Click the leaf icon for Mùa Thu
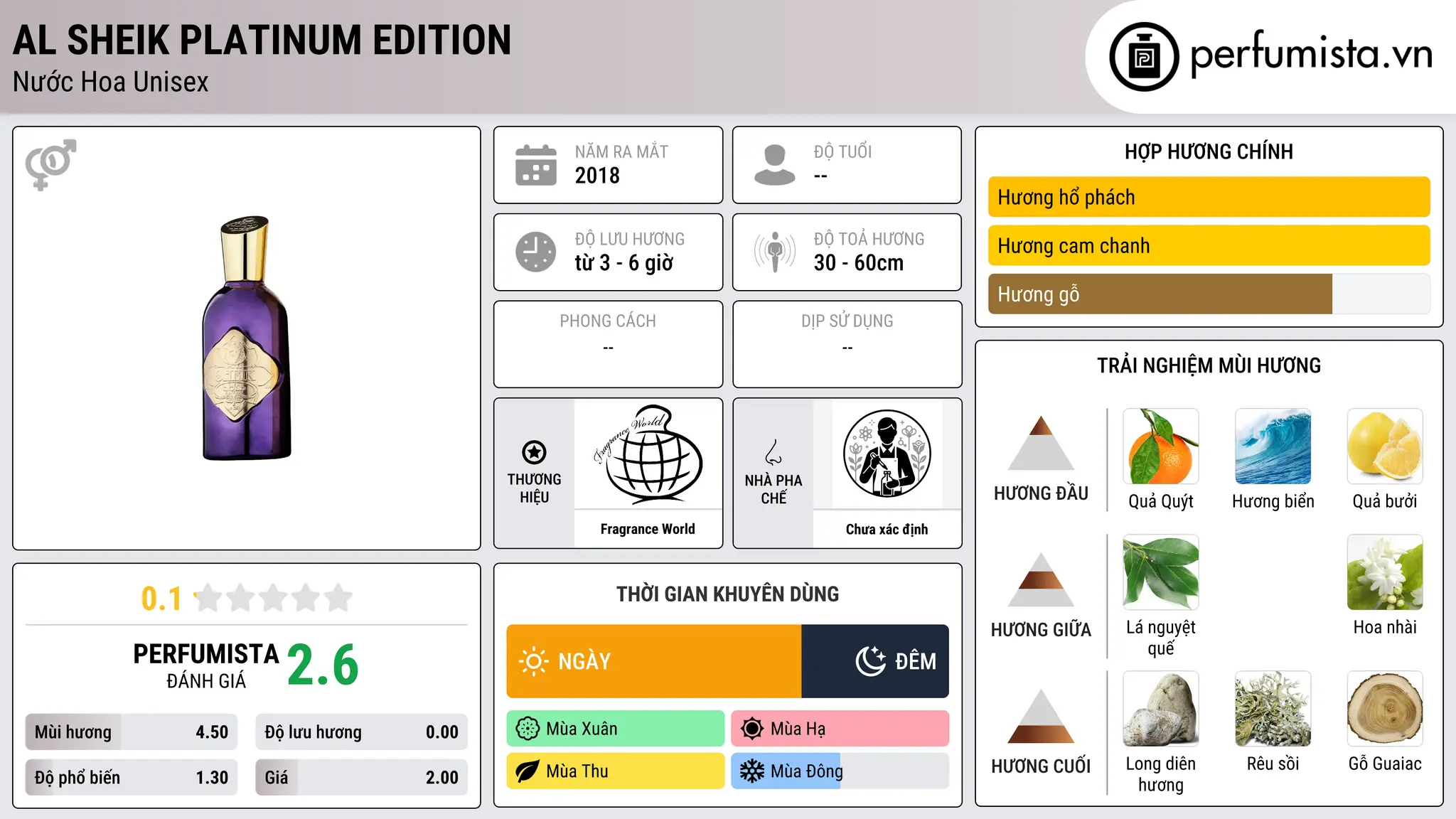The height and width of the screenshot is (819, 1456). (528, 771)
